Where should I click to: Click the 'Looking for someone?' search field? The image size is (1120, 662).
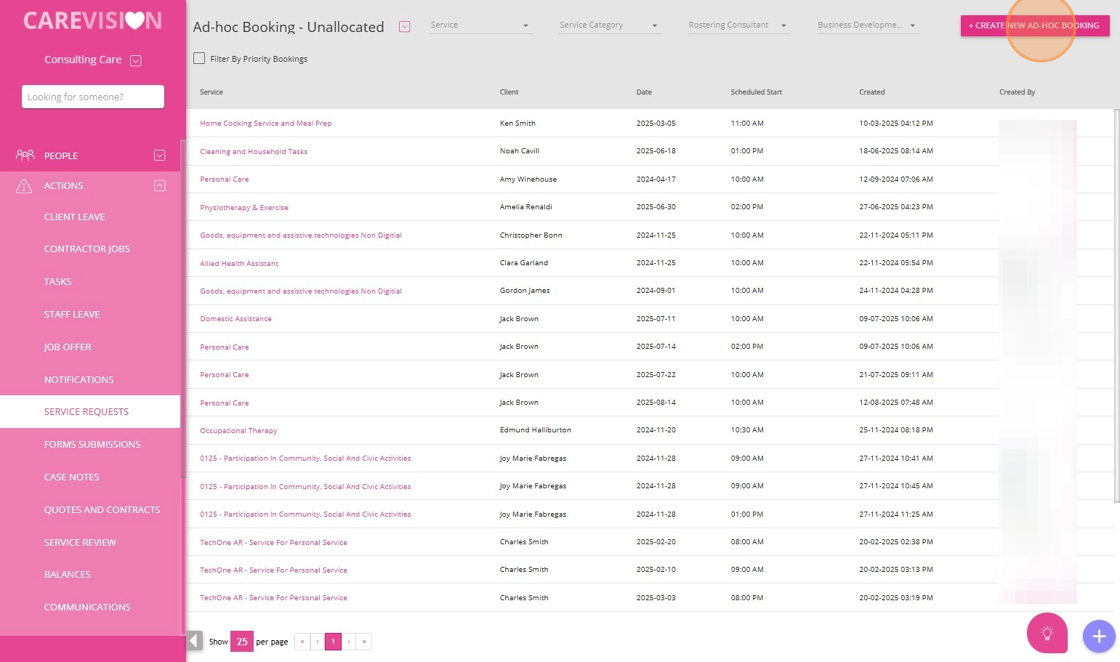point(92,97)
